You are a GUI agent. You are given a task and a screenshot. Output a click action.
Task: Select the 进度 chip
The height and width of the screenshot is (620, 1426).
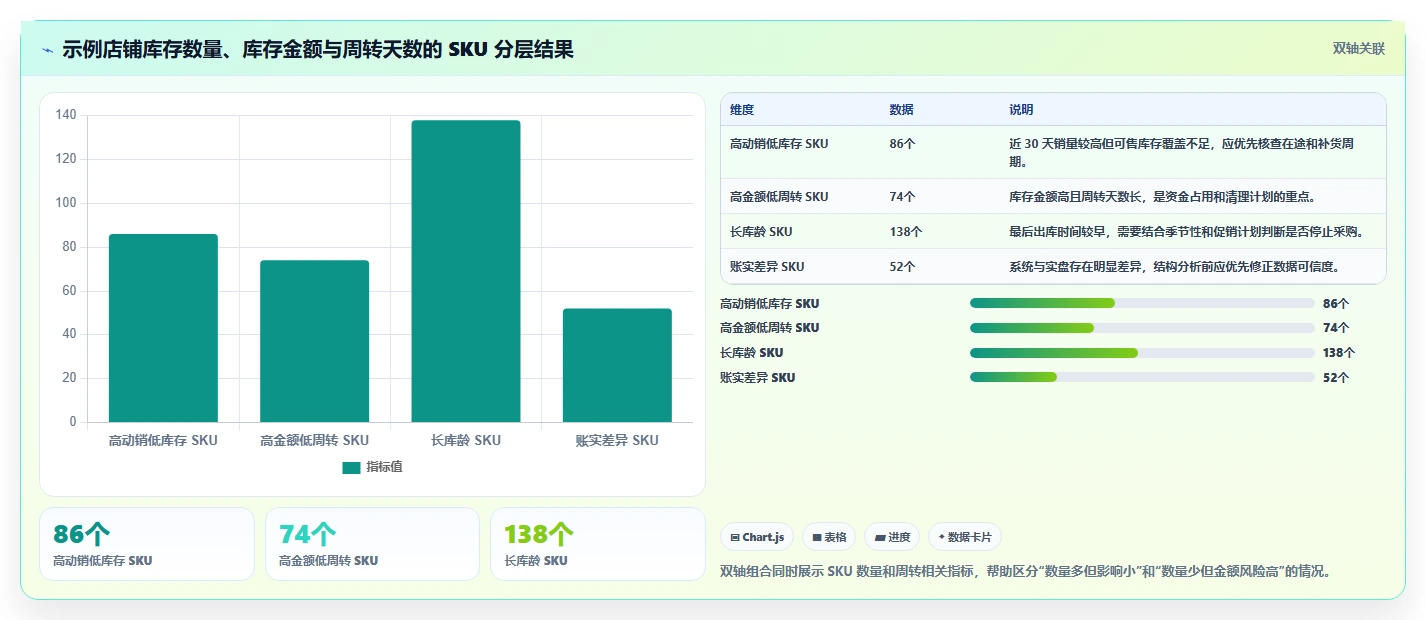[892, 537]
